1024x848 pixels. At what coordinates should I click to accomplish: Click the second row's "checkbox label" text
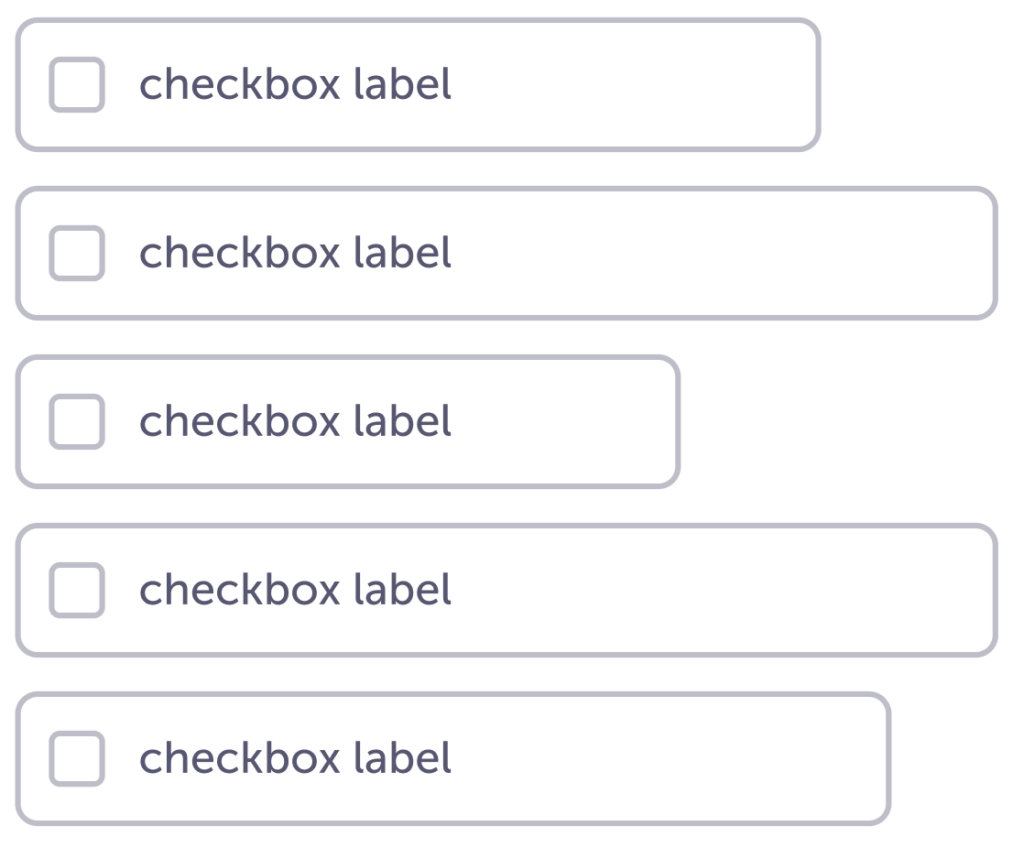click(x=295, y=253)
